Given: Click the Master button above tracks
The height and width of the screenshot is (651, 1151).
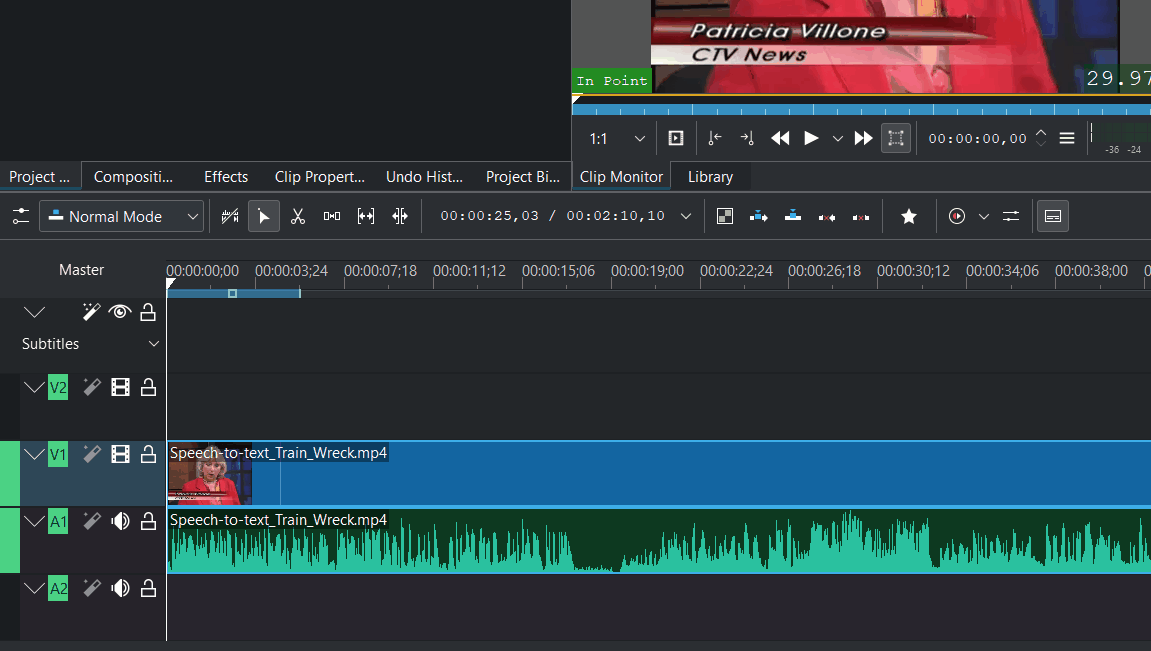Looking at the screenshot, I should click(x=81, y=270).
